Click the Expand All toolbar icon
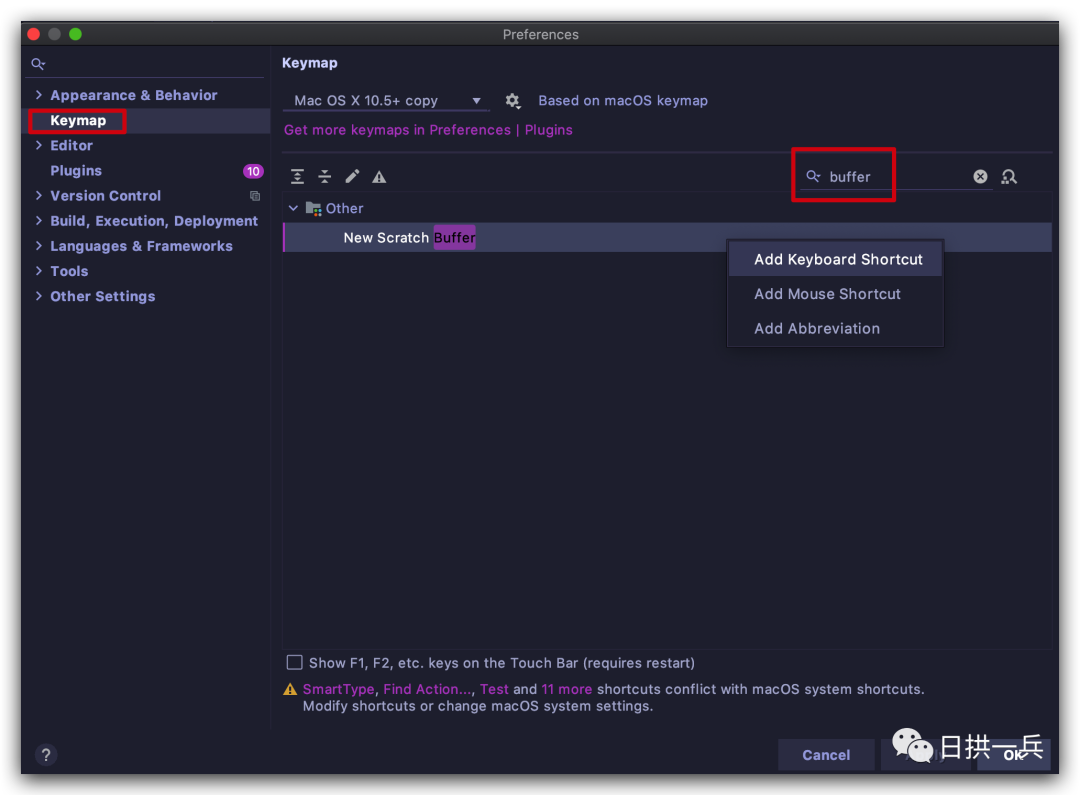Screen dimensions: 1080x795 pyautogui.click(x=297, y=177)
